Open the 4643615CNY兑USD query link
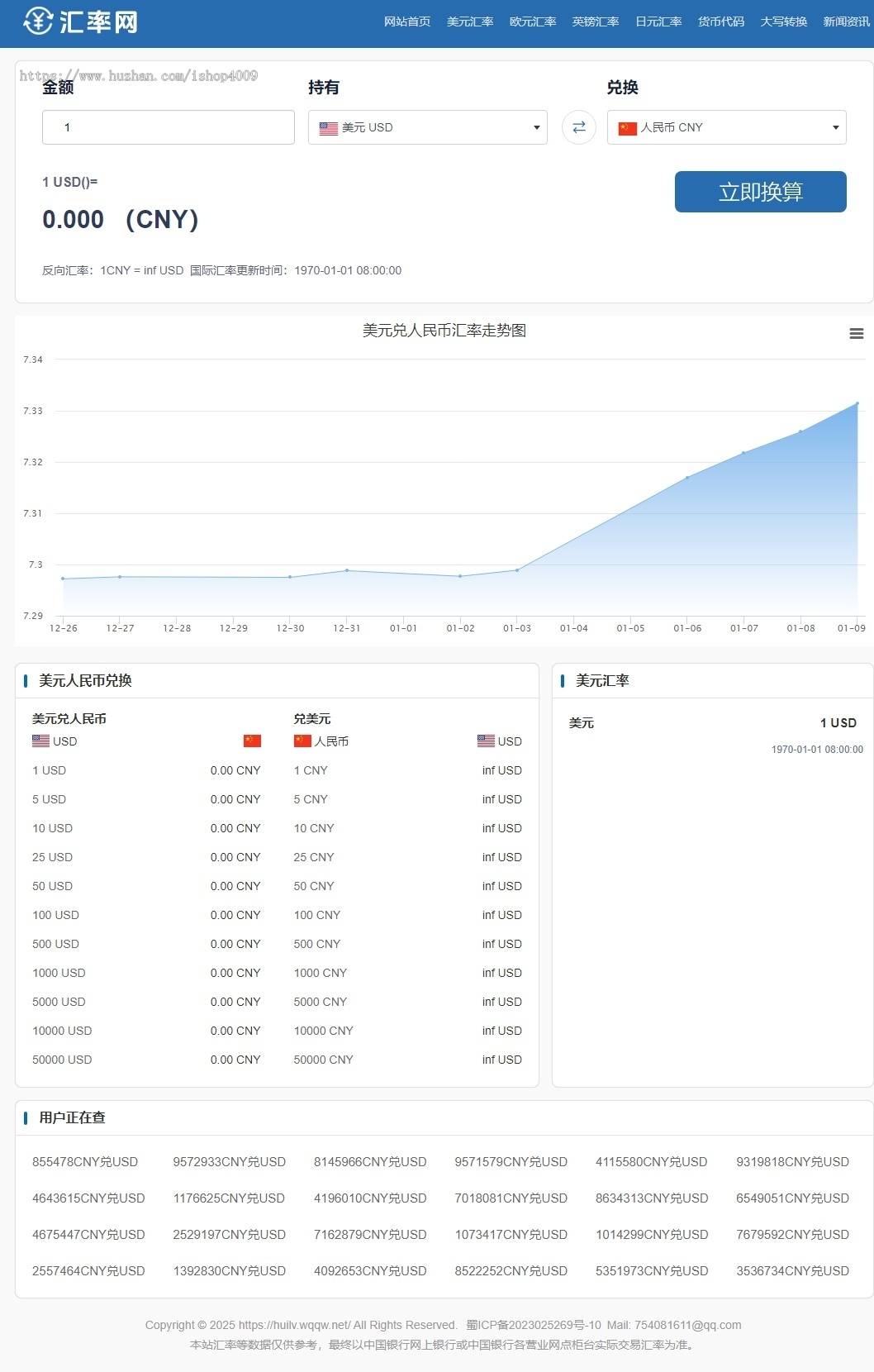The width and height of the screenshot is (874, 1372). click(88, 1198)
